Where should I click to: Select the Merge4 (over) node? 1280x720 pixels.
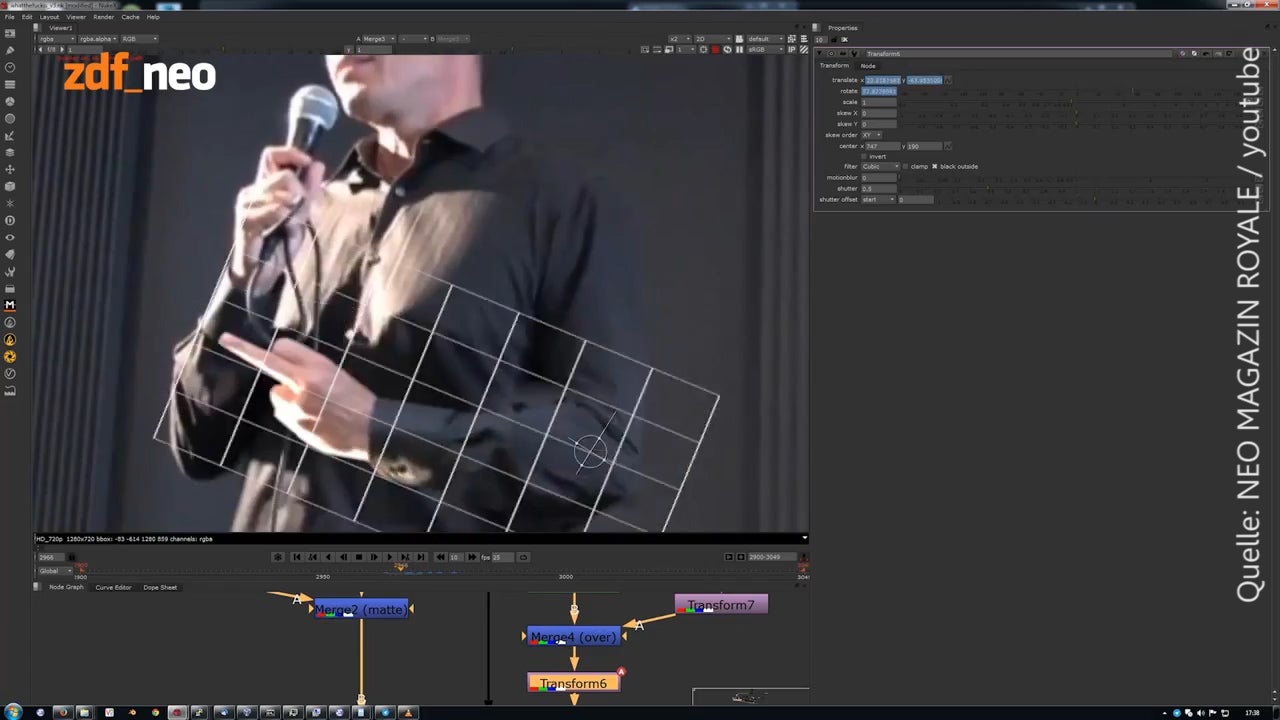(573, 637)
